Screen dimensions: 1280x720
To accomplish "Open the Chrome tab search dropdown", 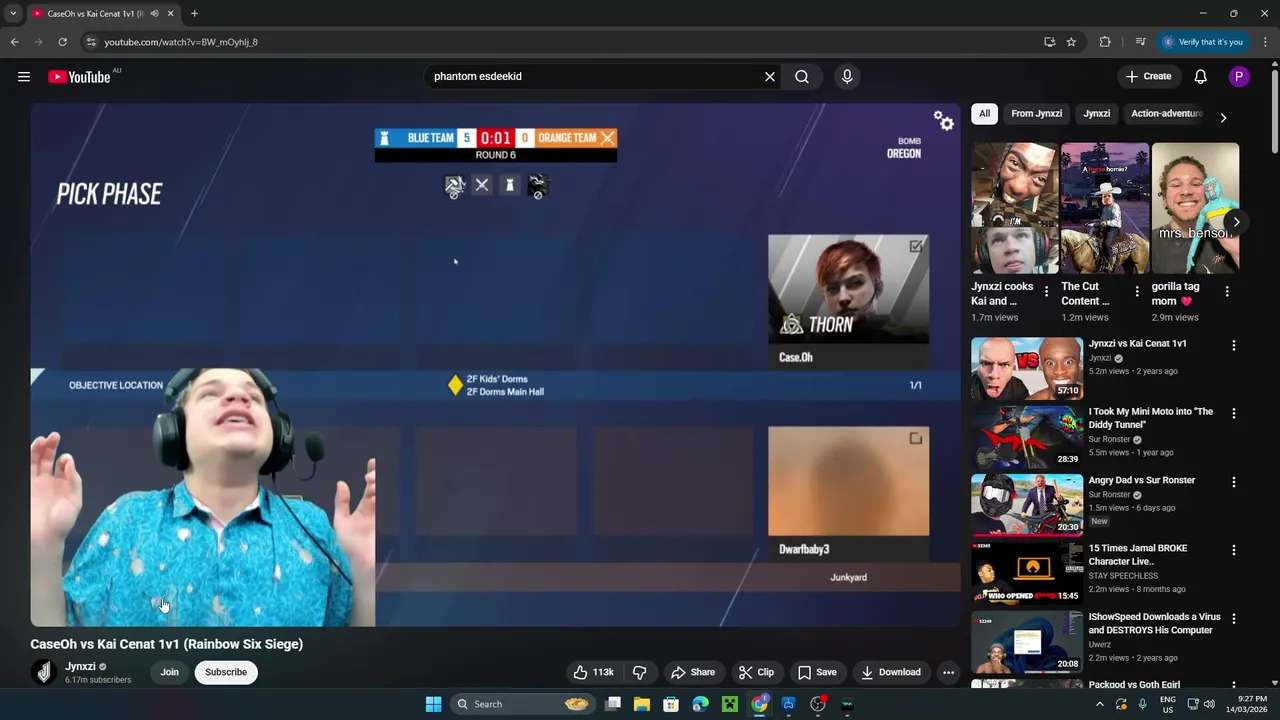I will 13,14.
